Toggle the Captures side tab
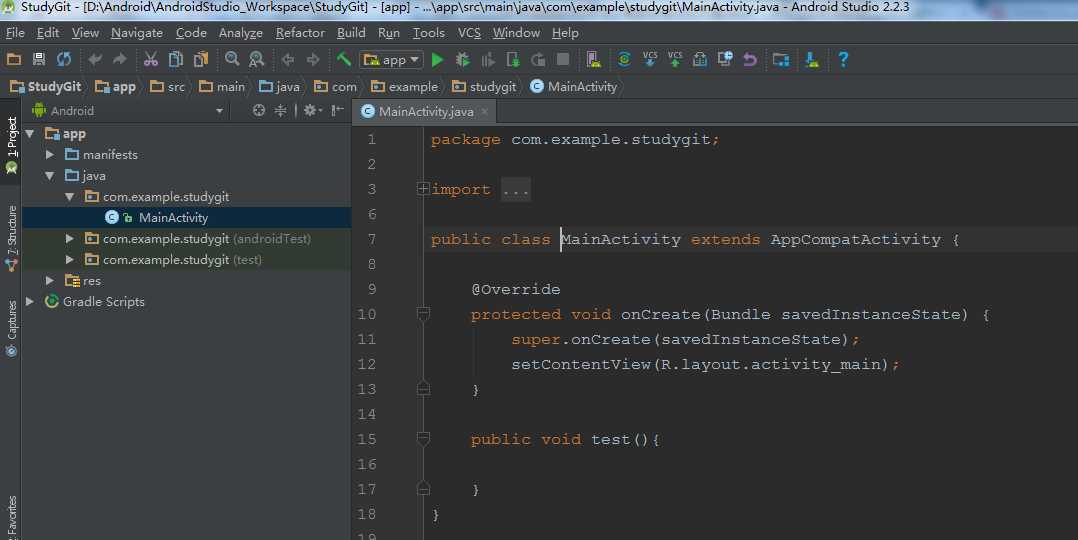Viewport: 1078px width, 540px height. tap(11, 328)
